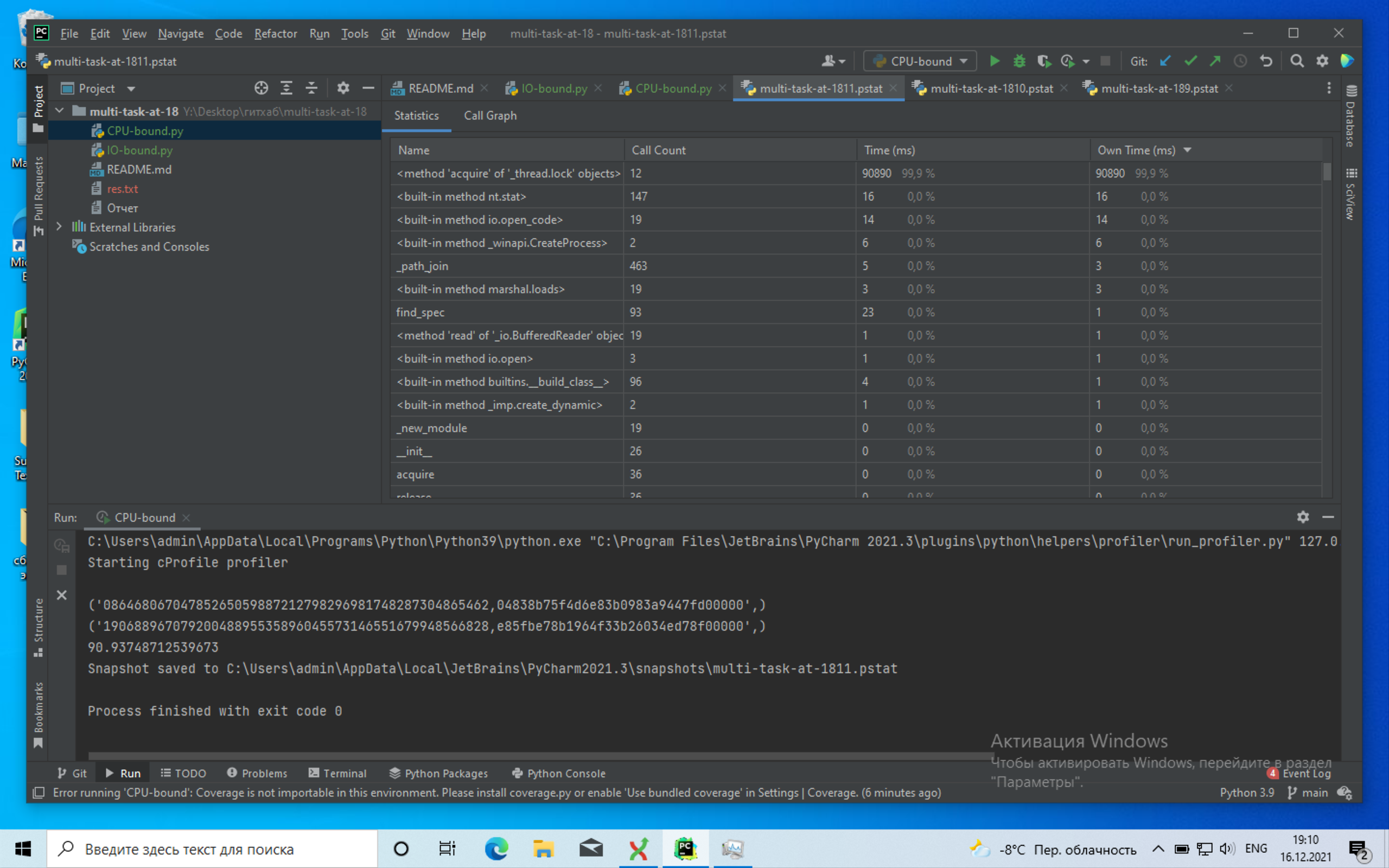Click Git update project arrow icon

click(1165, 61)
